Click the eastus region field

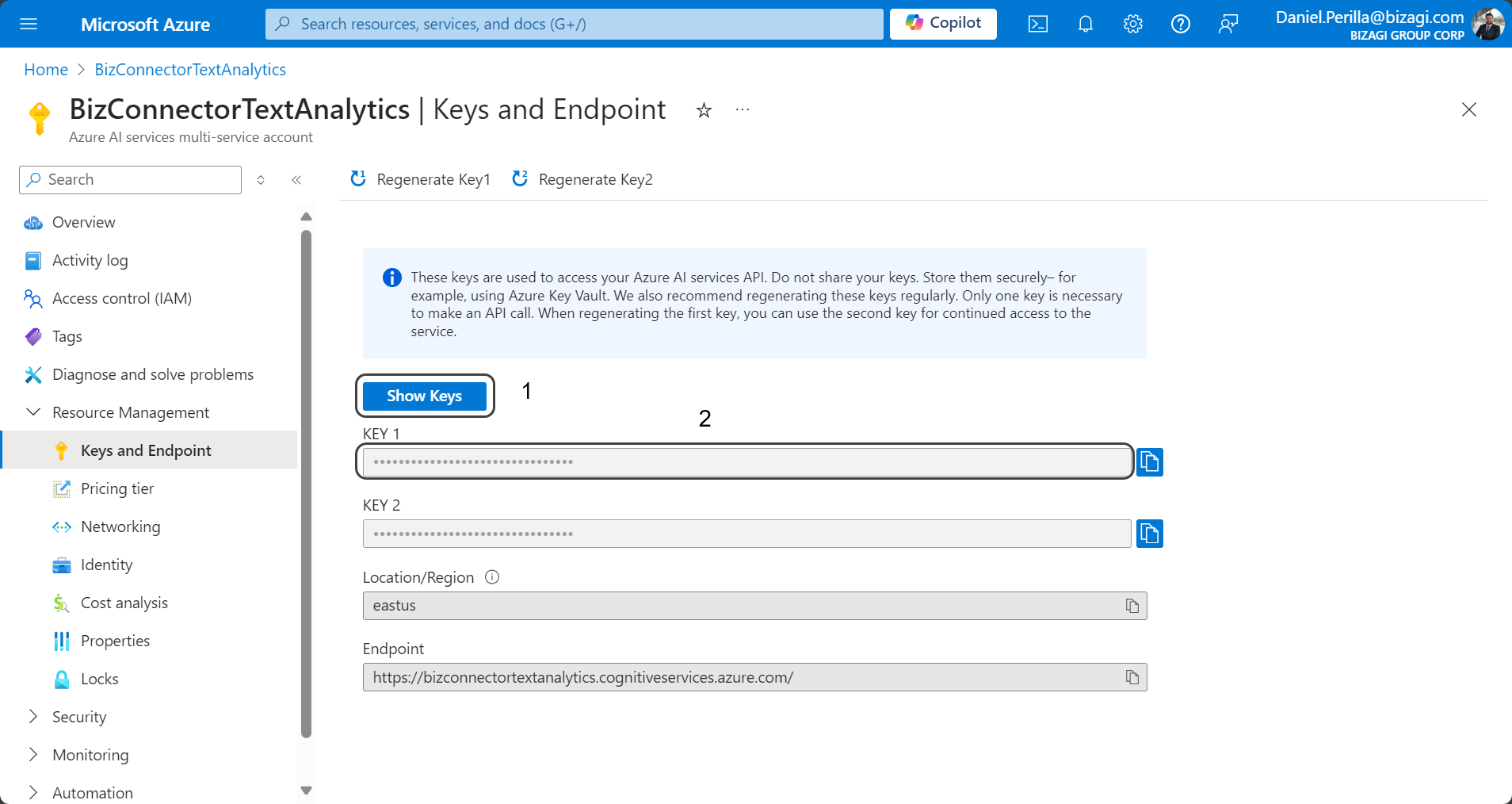[754, 606]
